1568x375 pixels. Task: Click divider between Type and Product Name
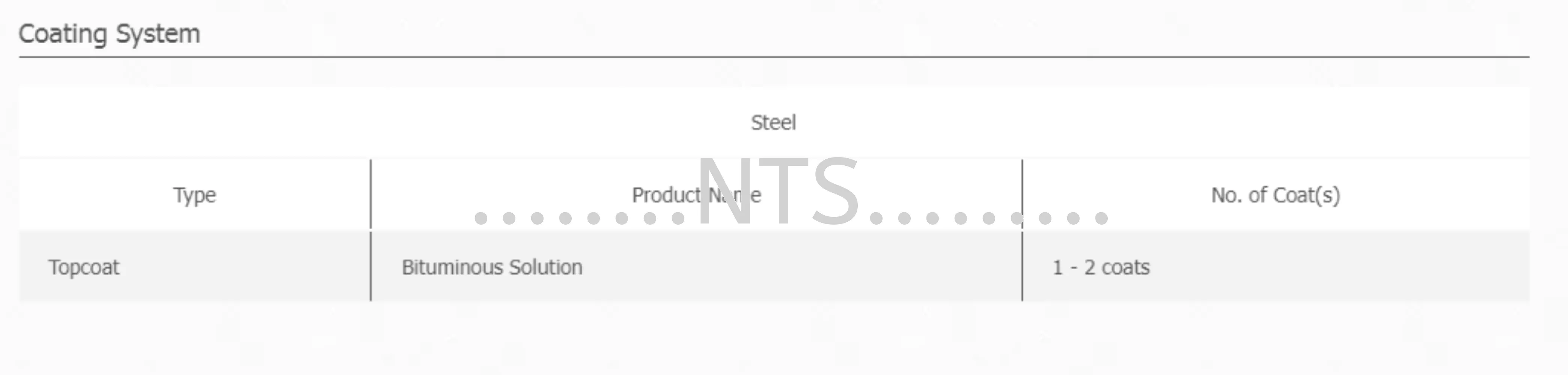[371, 230]
